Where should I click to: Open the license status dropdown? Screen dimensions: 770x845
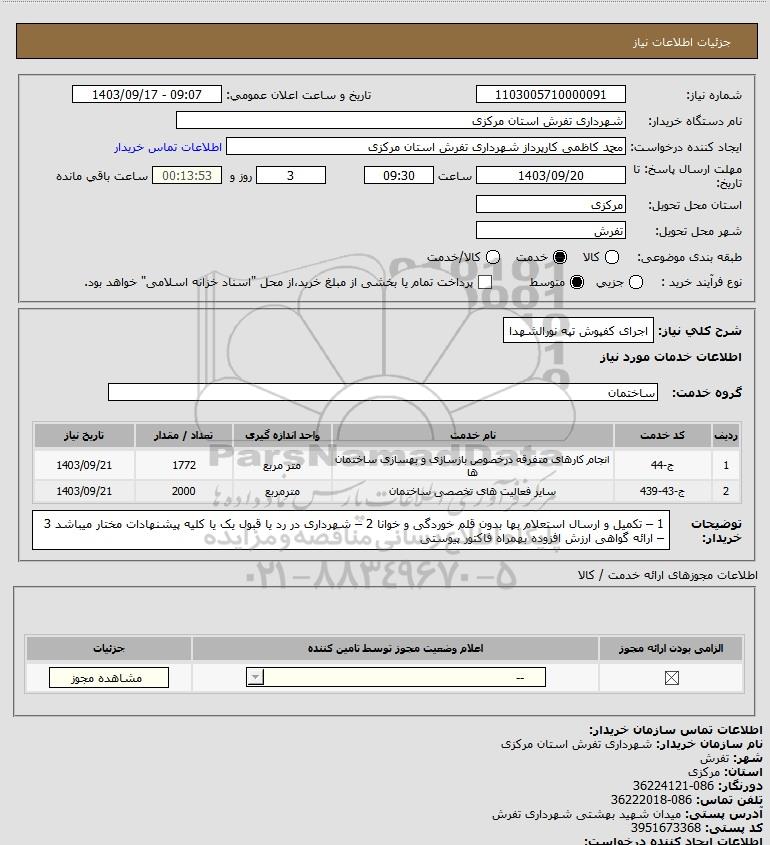[396, 677]
